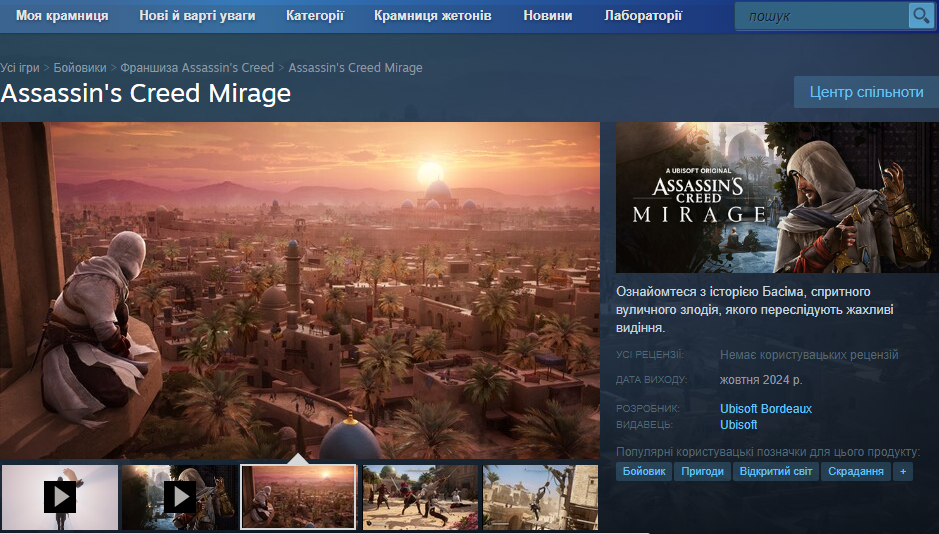Image resolution: width=939 pixels, height=534 pixels.
Task: Open the 'Лабораторії' menu item
Action: (643, 16)
